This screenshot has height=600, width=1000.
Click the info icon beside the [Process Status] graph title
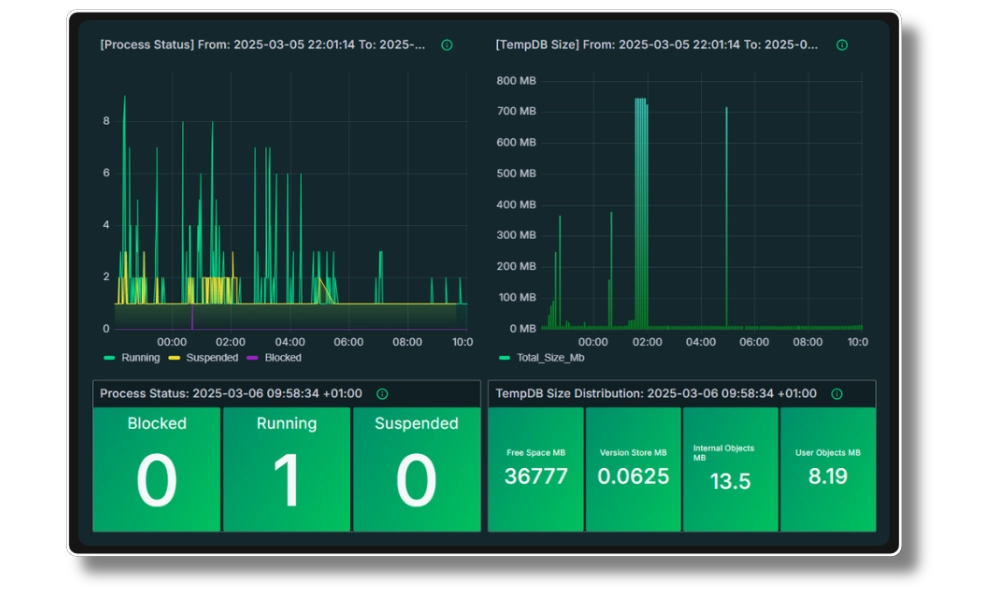[446, 45]
